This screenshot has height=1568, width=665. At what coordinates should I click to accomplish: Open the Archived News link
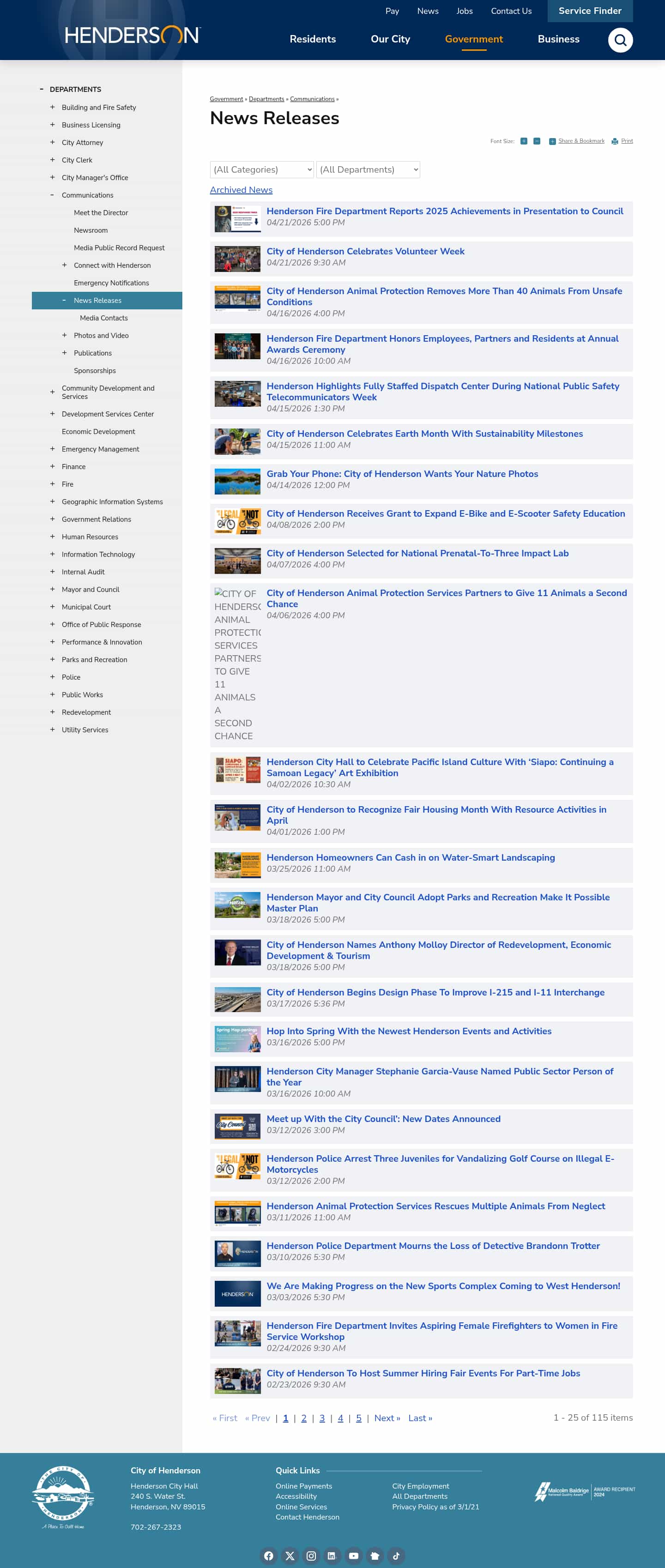coord(241,190)
